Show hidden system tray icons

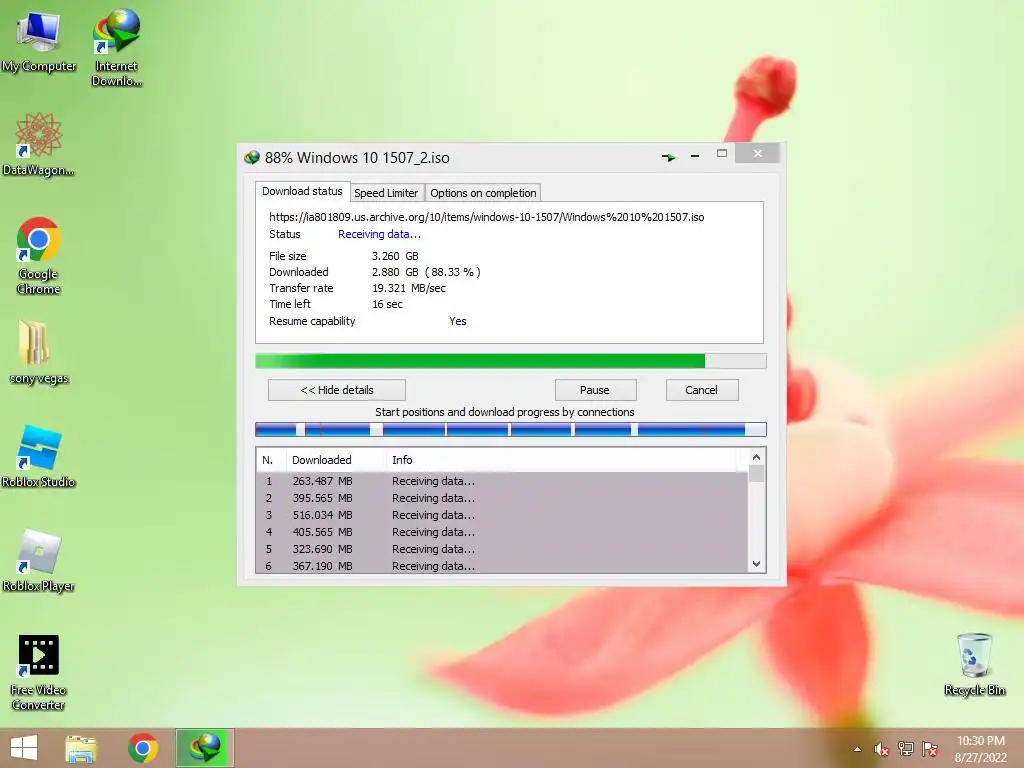[857, 749]
